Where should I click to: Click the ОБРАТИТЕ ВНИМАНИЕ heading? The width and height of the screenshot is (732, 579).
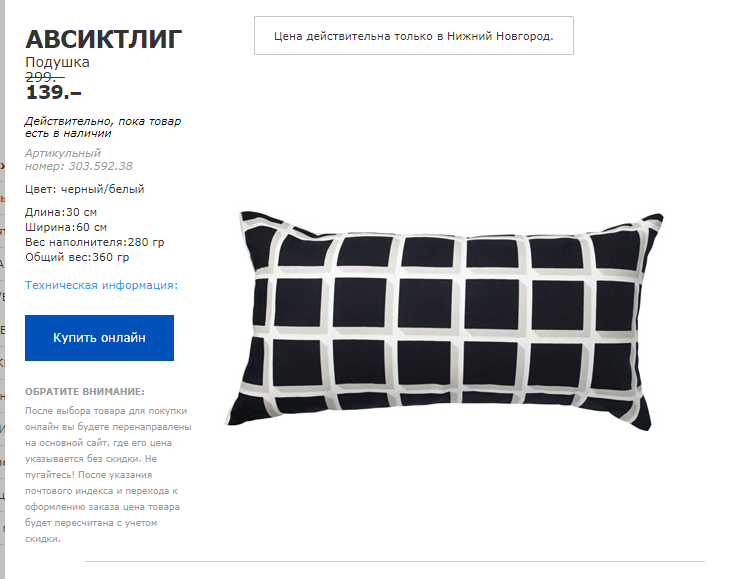(85, 392)
